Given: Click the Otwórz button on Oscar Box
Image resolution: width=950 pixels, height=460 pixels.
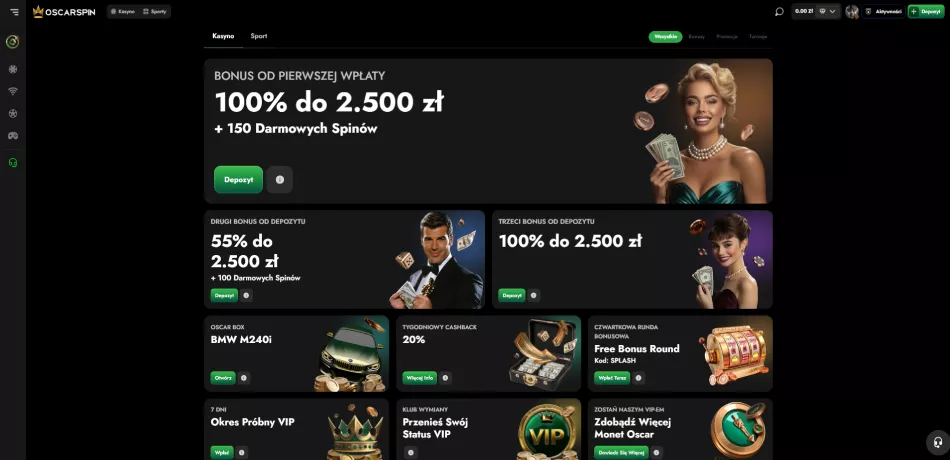Looking at the screenshot, I should tap(222, 378).
